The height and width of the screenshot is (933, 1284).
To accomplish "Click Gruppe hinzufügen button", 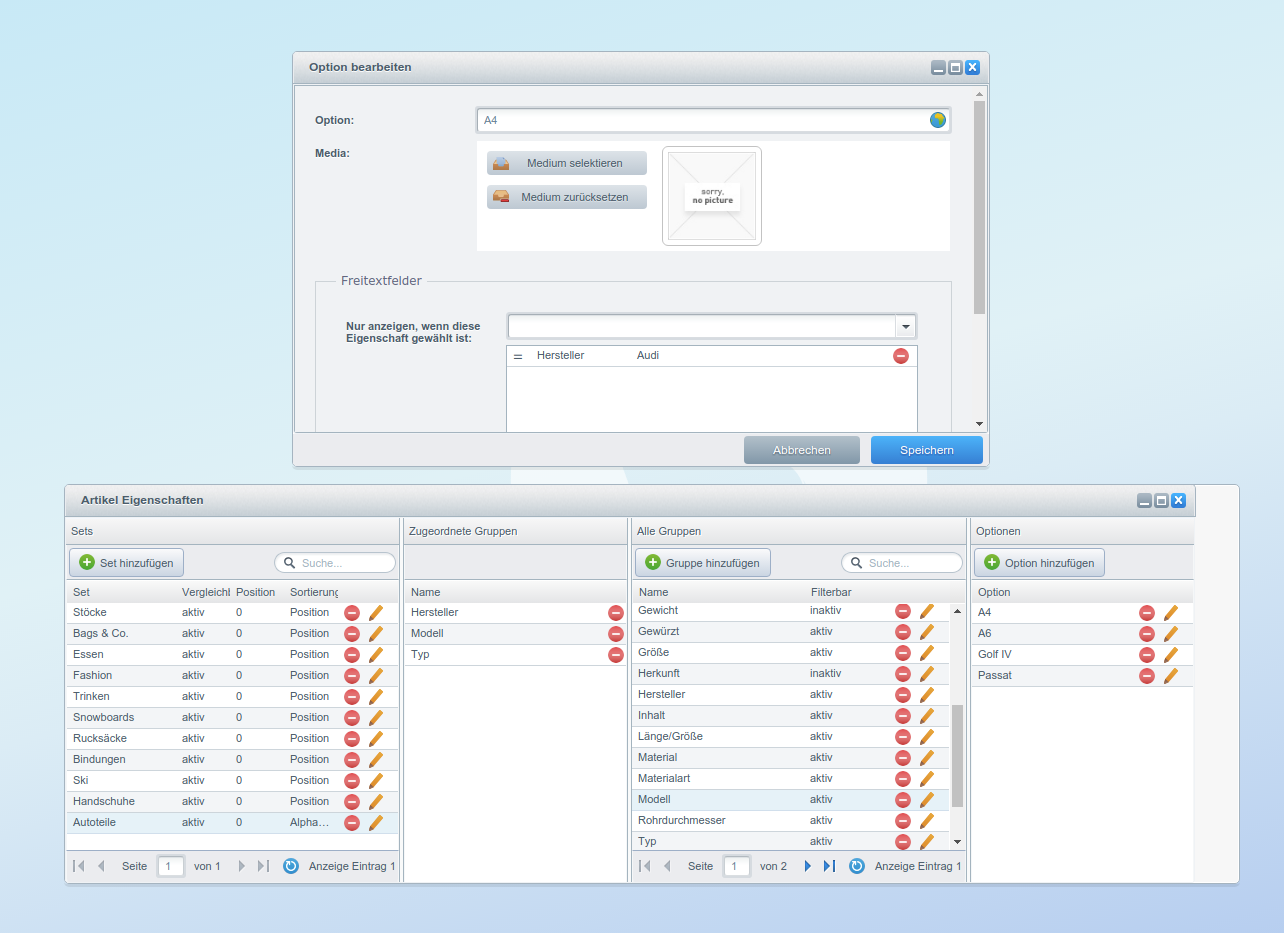I will coord(703,563).
